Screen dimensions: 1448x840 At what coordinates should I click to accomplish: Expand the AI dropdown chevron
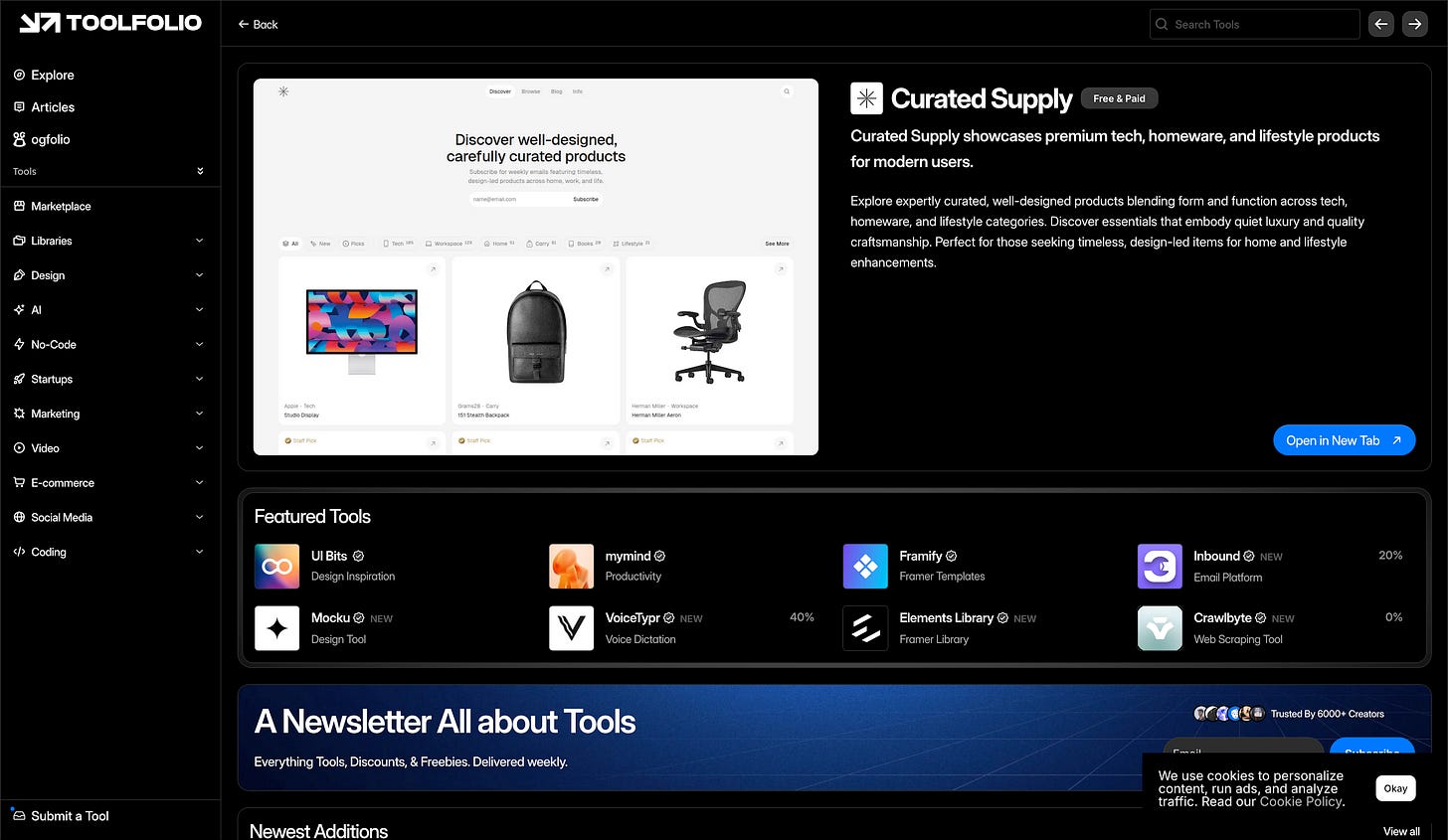tap(199, 309)
